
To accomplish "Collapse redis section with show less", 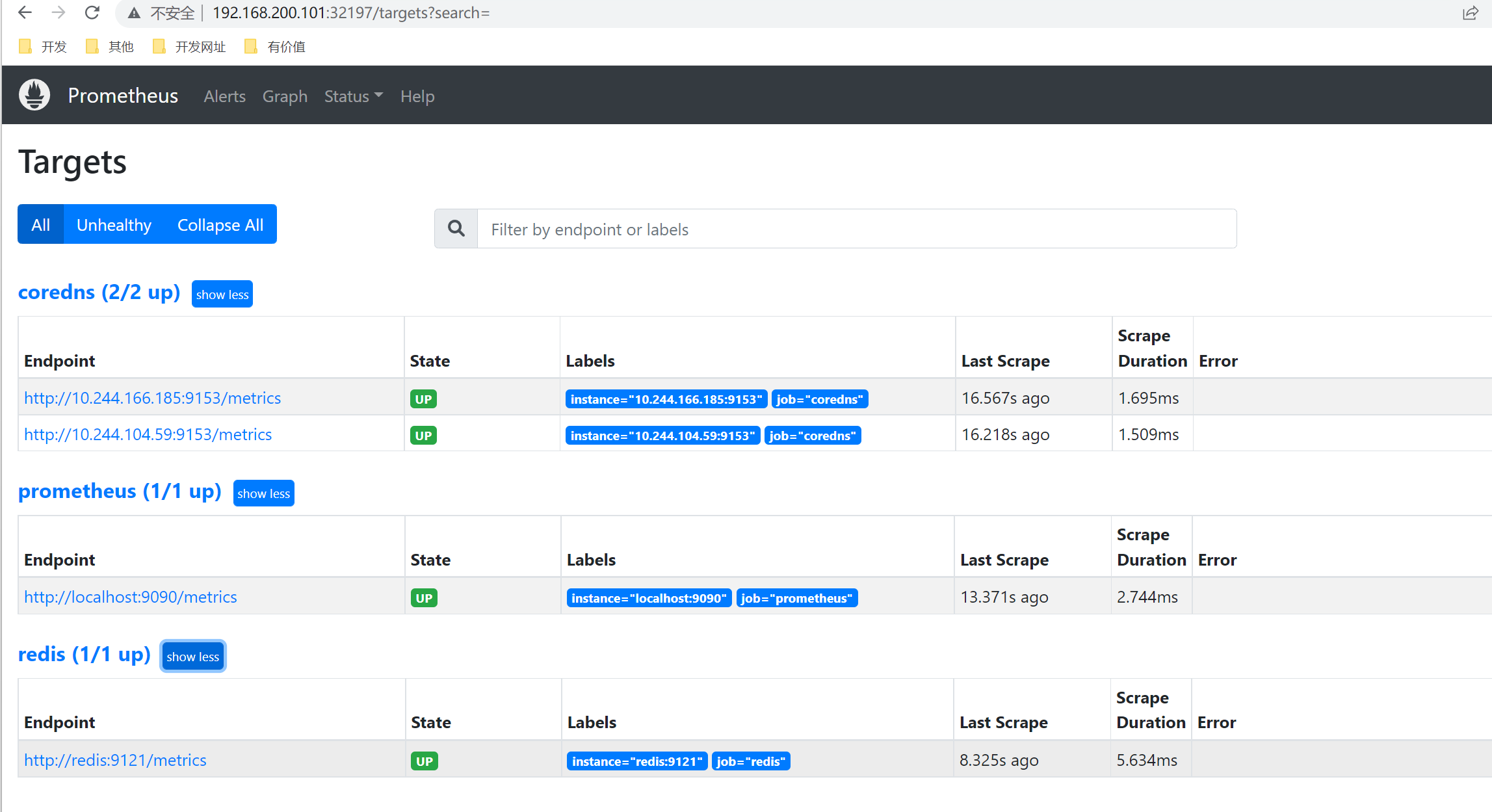I will [x=193, y=657].
